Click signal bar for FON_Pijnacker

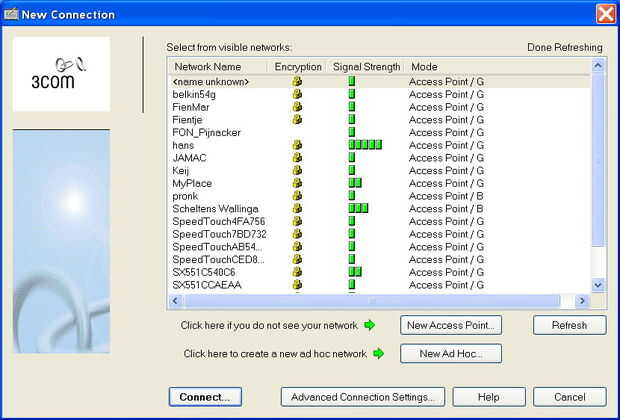tap(352, 132)
